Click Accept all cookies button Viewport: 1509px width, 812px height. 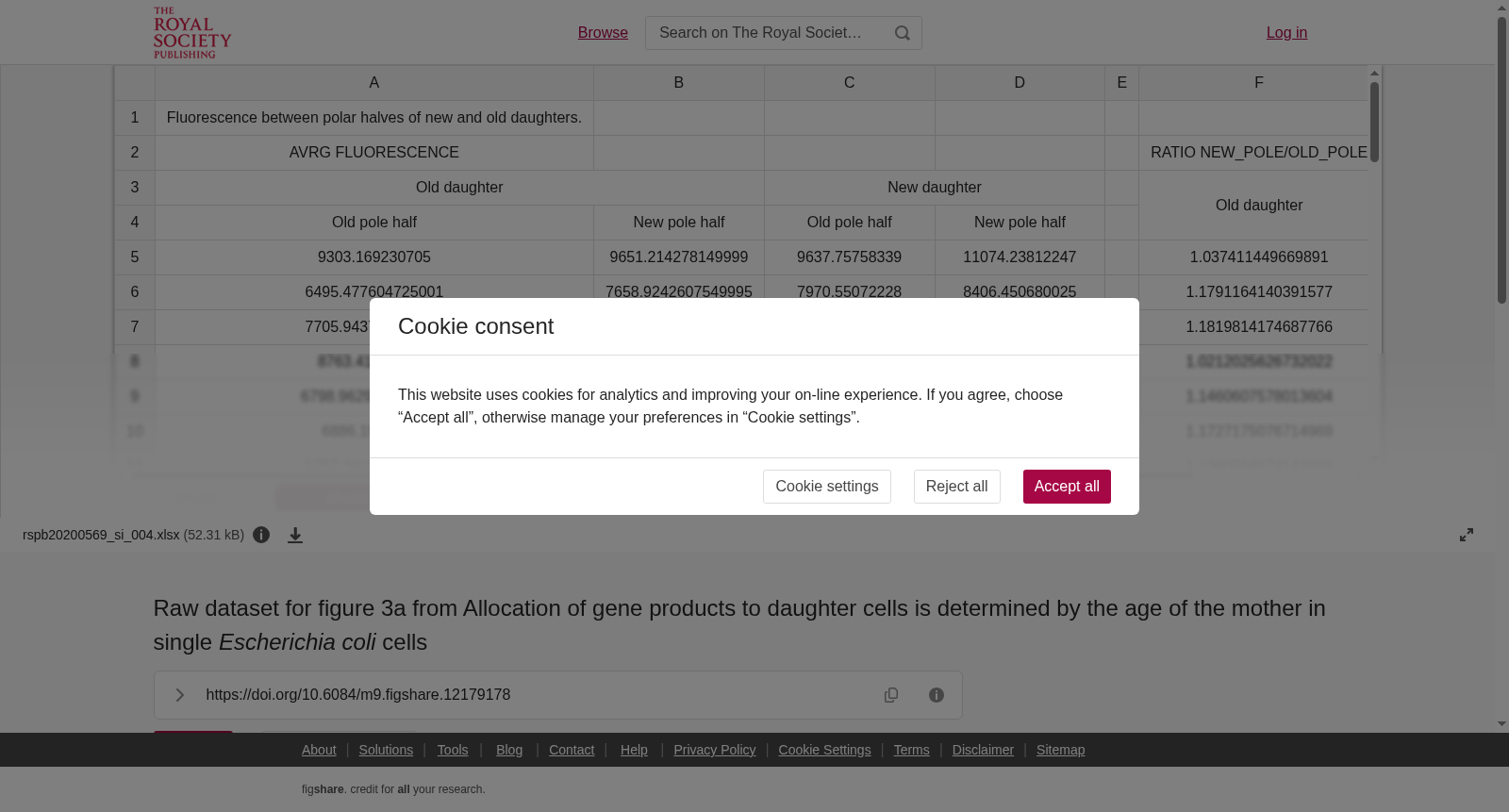coord(1067,487)
